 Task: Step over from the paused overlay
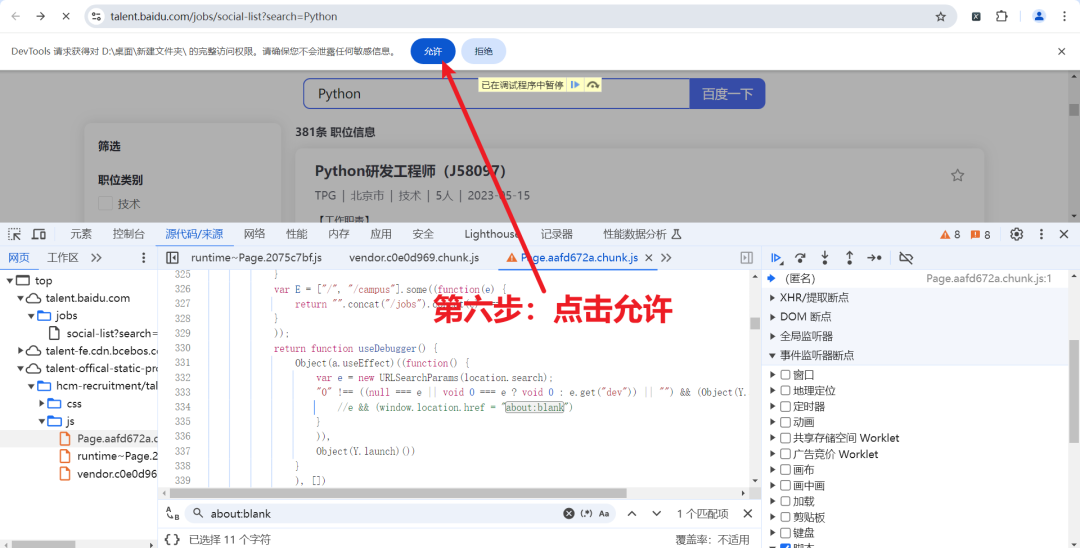click(592, 85)
